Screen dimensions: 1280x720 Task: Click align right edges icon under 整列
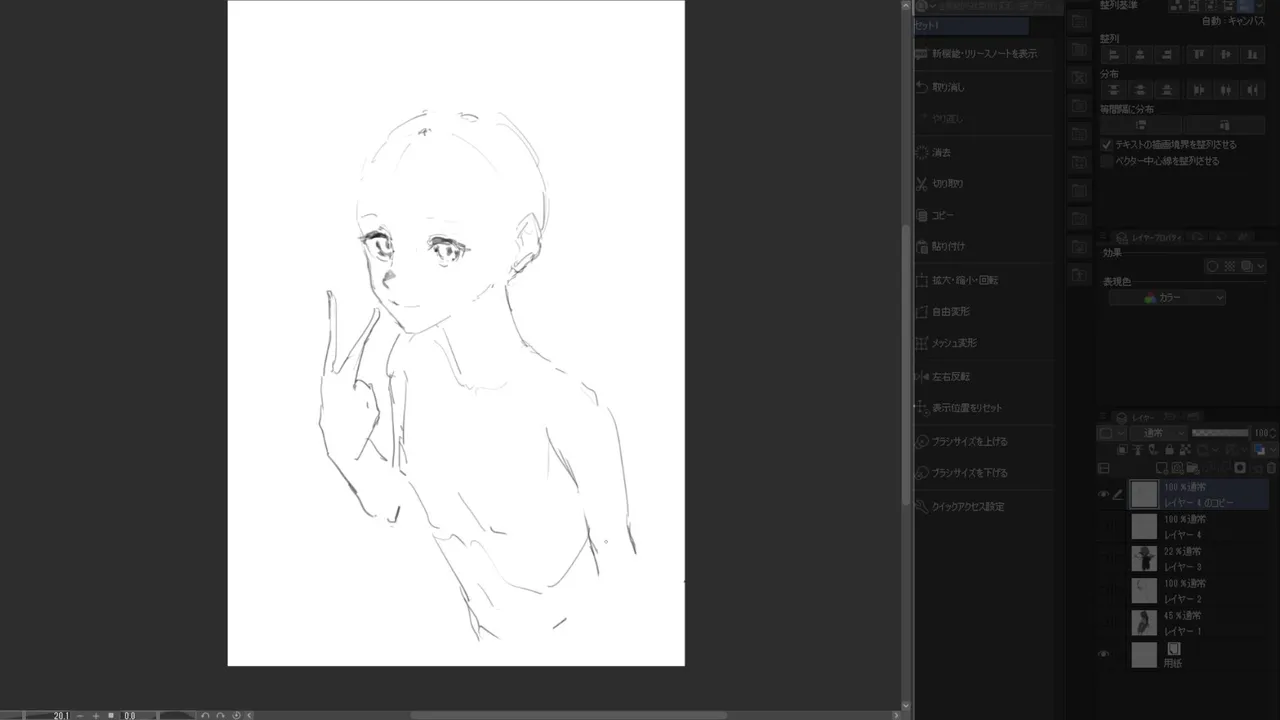coord(1167,55)
